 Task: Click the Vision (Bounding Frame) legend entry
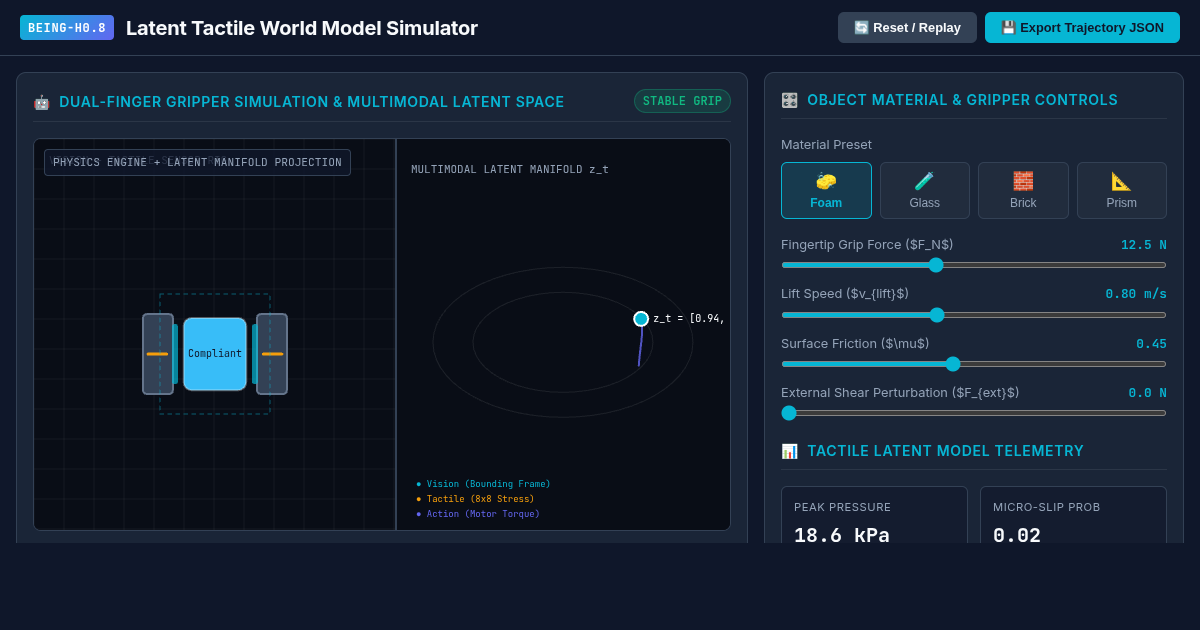coord(483,484)
